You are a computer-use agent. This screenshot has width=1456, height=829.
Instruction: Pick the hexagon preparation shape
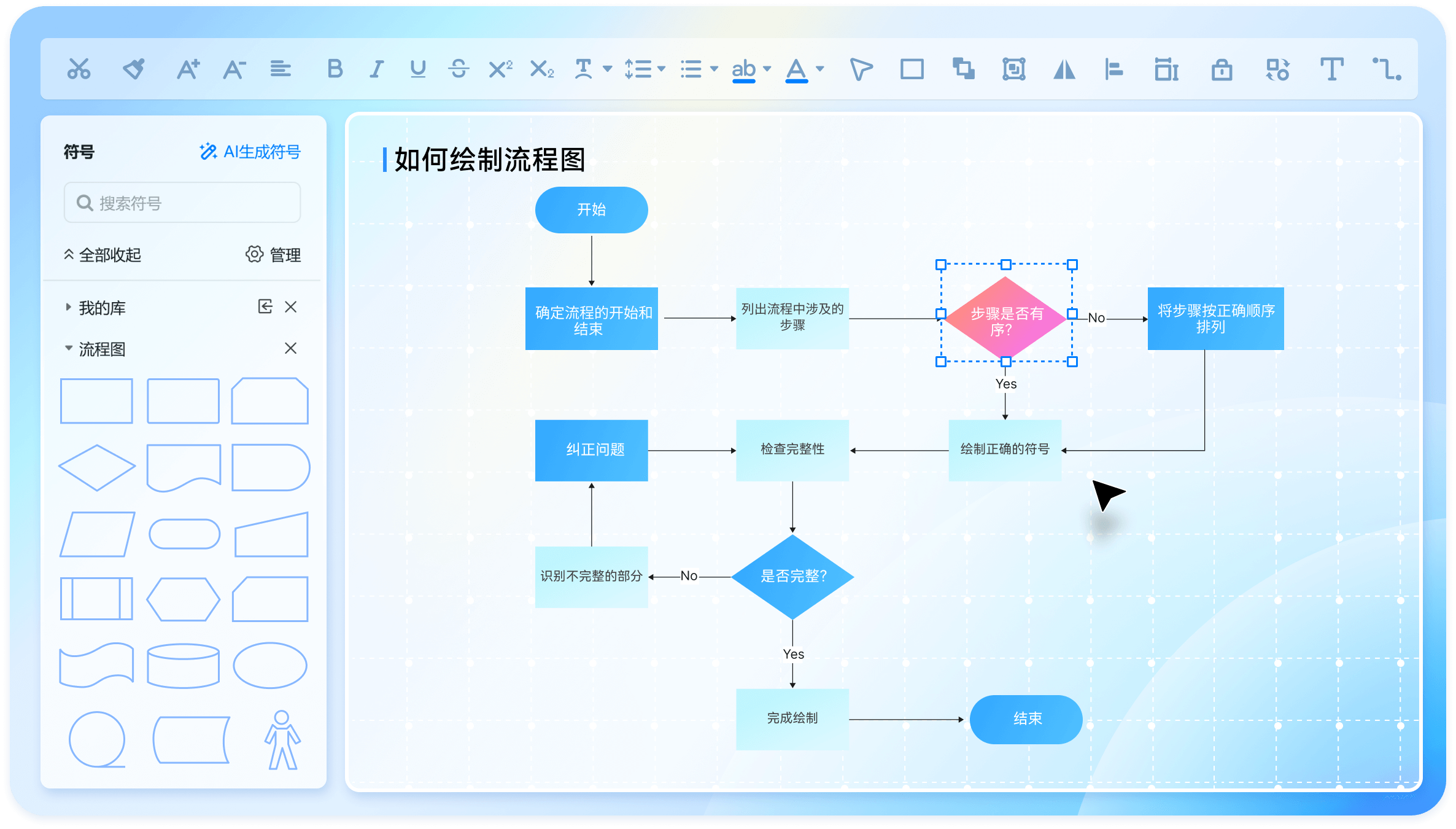[x=184, y=599]
